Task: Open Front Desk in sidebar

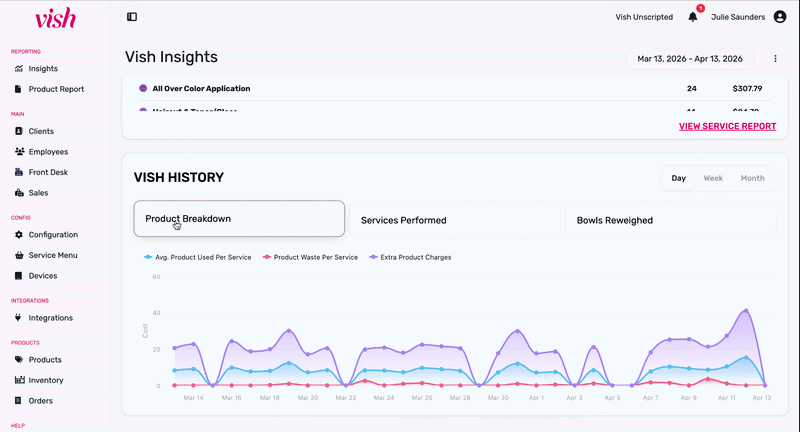Action: tap(50, 172)
